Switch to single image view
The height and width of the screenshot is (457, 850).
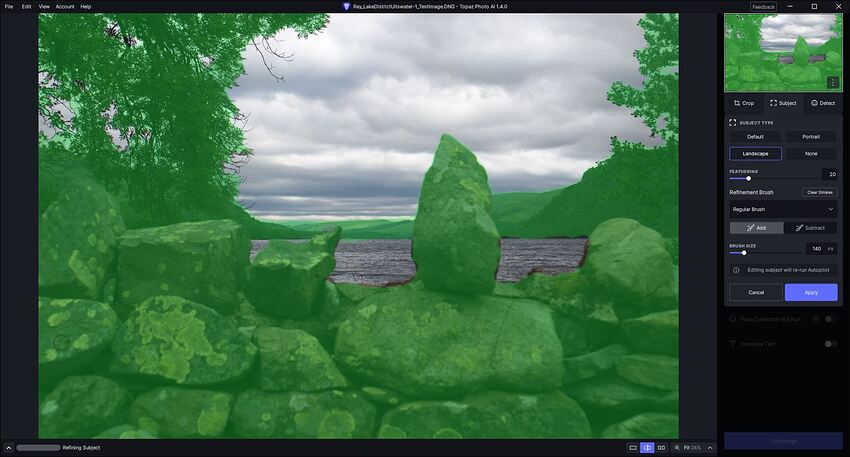tap(633, 448)
